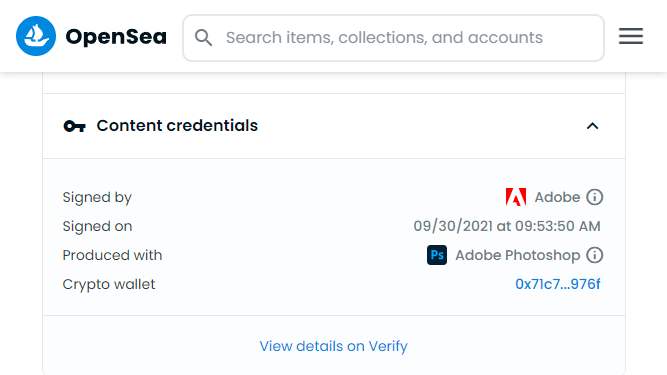The height and width of the screenshot is (375, 667).
Task: Open the crypto wallet address 0x71c7...976f
Action: 558,284
